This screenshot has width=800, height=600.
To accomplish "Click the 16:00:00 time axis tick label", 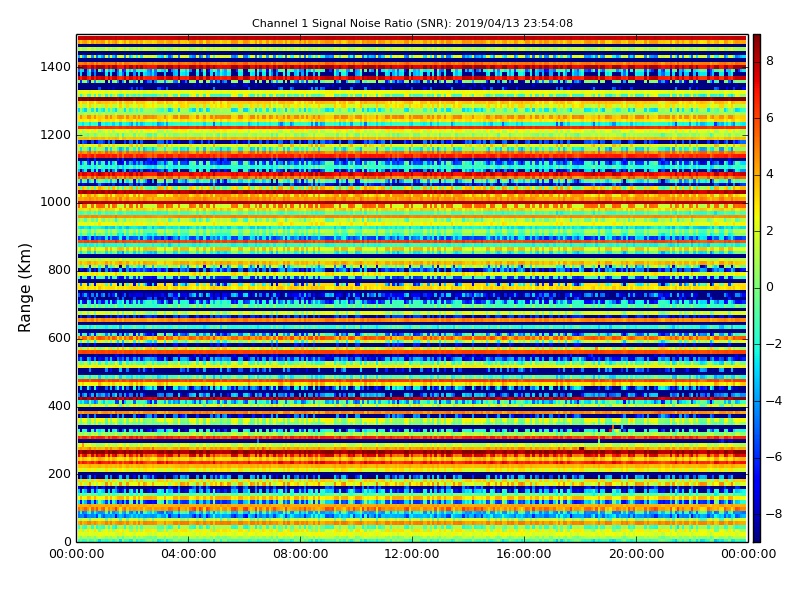I will (524, 555).
